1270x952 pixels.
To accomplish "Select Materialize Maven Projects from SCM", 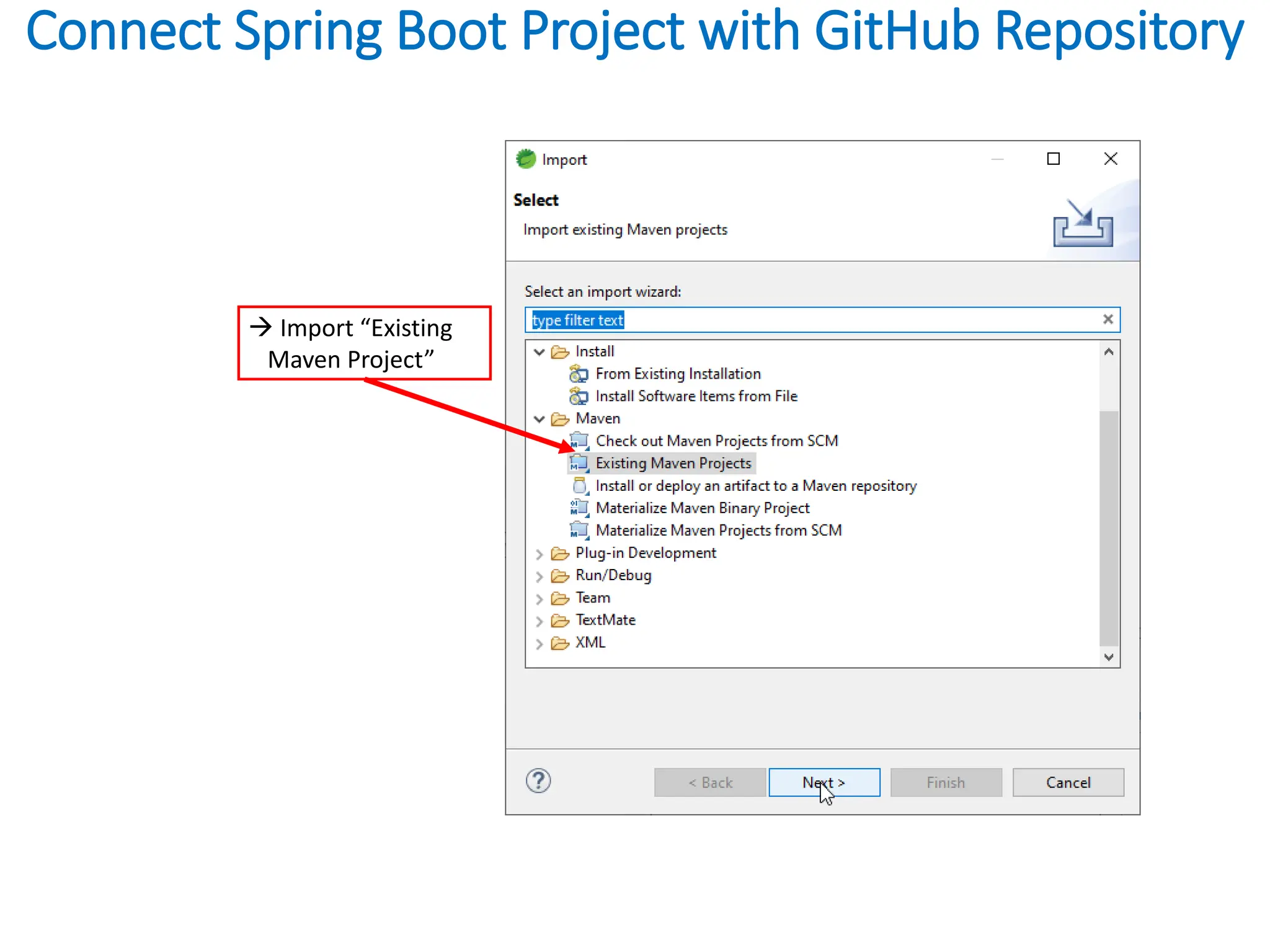I will [718, 531].
